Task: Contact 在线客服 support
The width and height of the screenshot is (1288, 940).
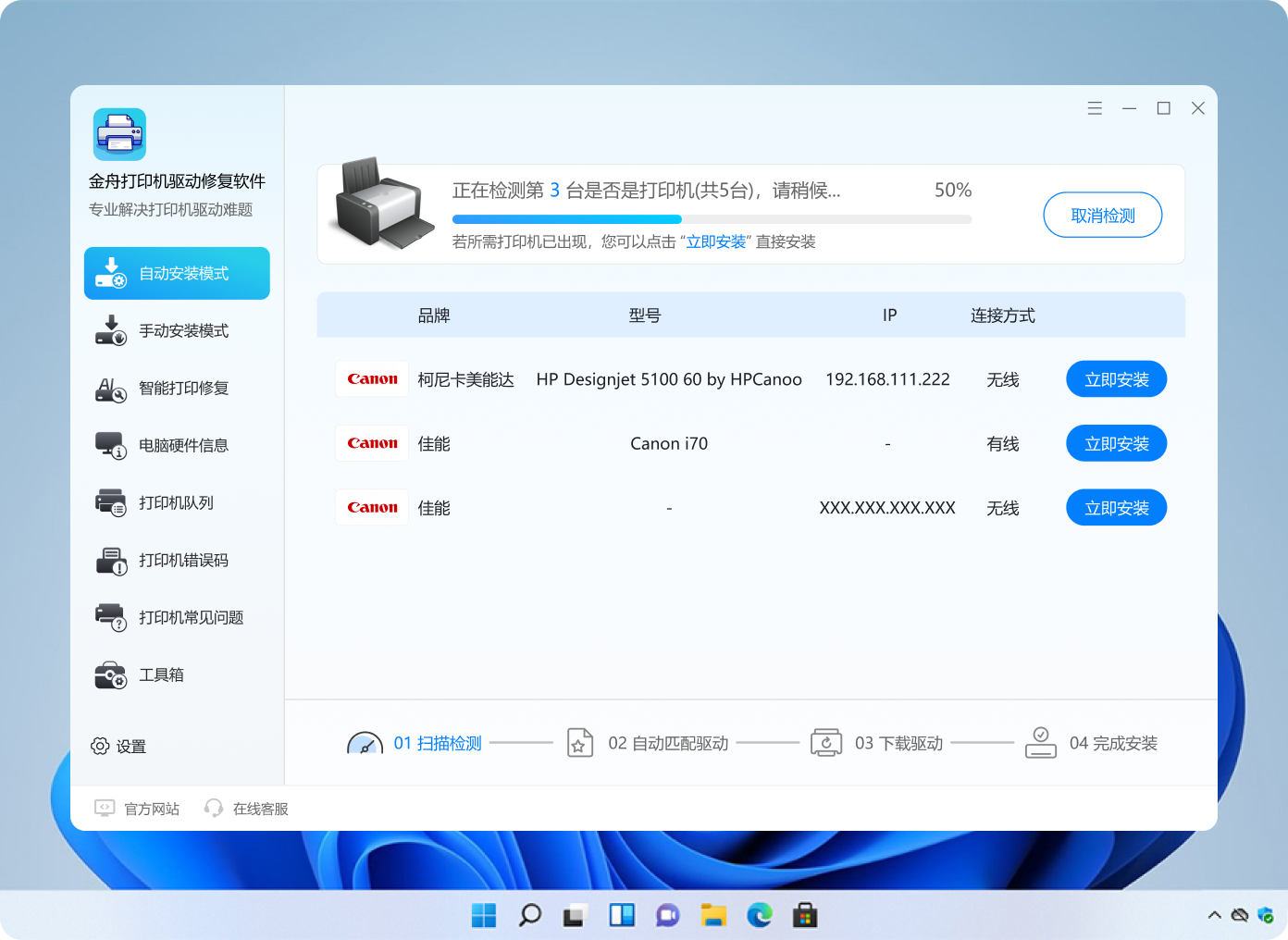Action: click(245, 808)
